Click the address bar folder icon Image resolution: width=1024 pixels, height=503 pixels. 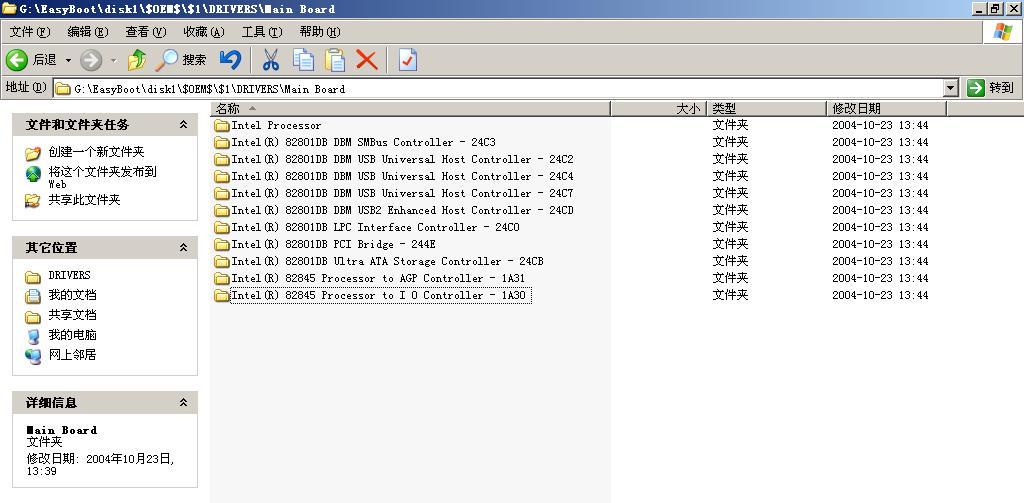pyautogui.click(x=63, y=89)
